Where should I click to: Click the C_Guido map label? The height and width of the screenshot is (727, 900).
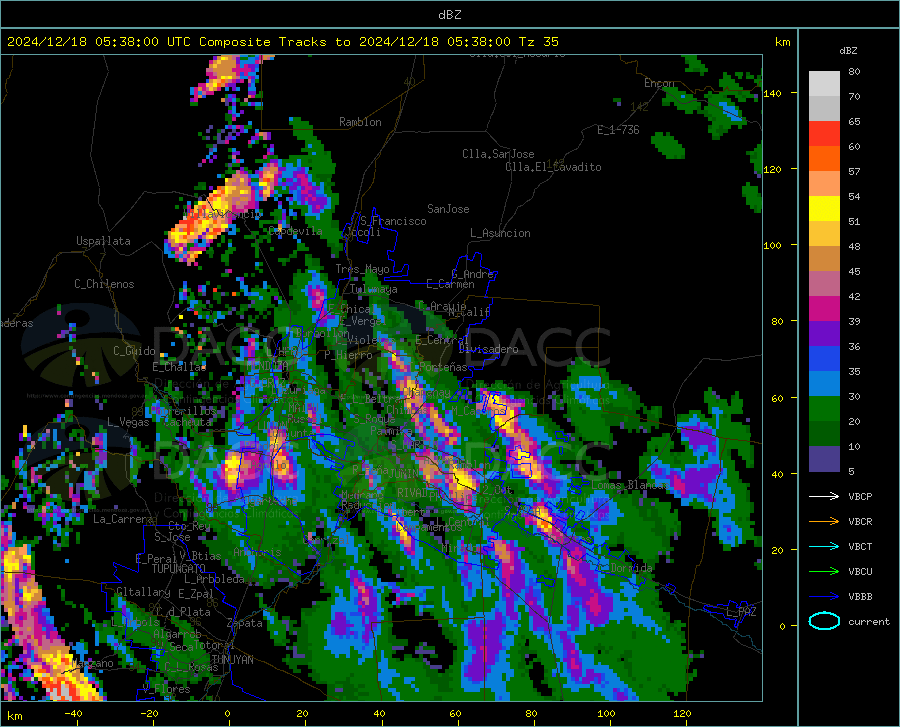coord(134,351)
